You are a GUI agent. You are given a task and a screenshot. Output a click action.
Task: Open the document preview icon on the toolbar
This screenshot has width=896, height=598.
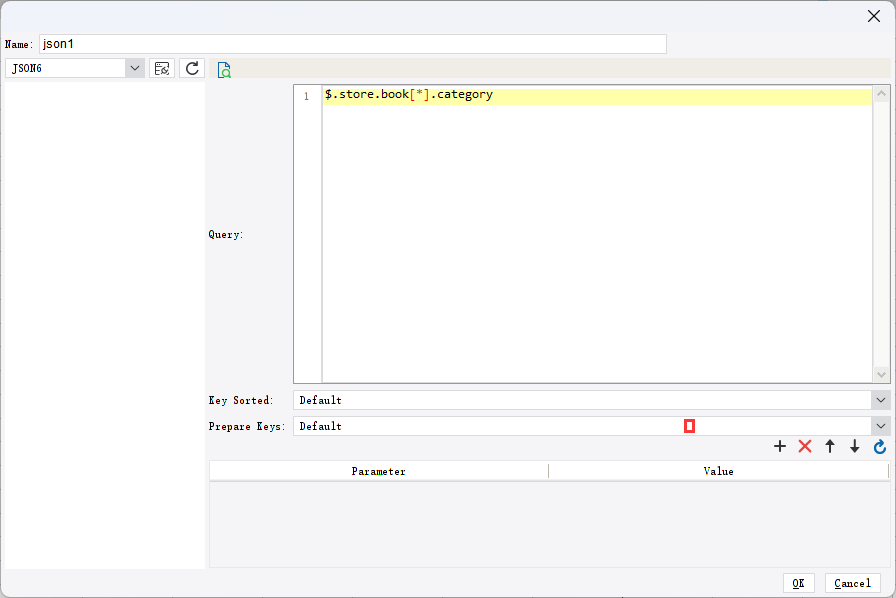point(224,68)
